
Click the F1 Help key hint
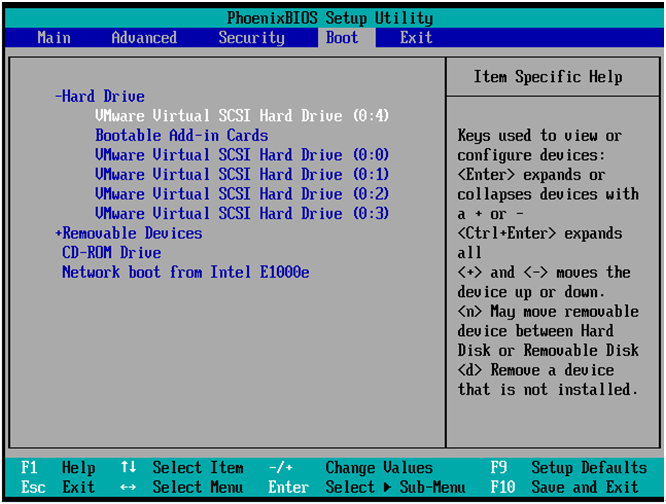(58, 467)
